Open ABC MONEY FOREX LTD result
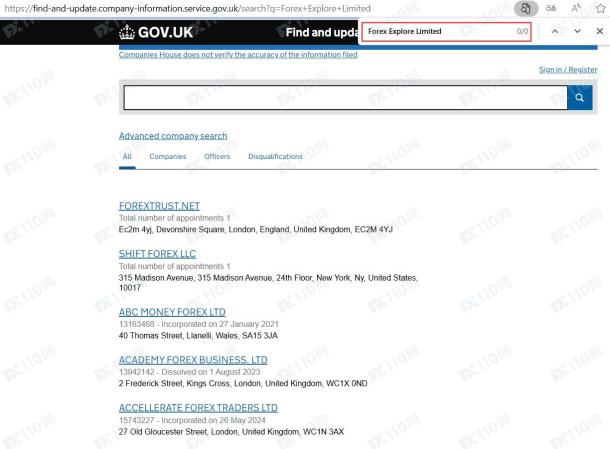This screenshot has height=449, width=610. pyautogui.click(x=172, y=312)
